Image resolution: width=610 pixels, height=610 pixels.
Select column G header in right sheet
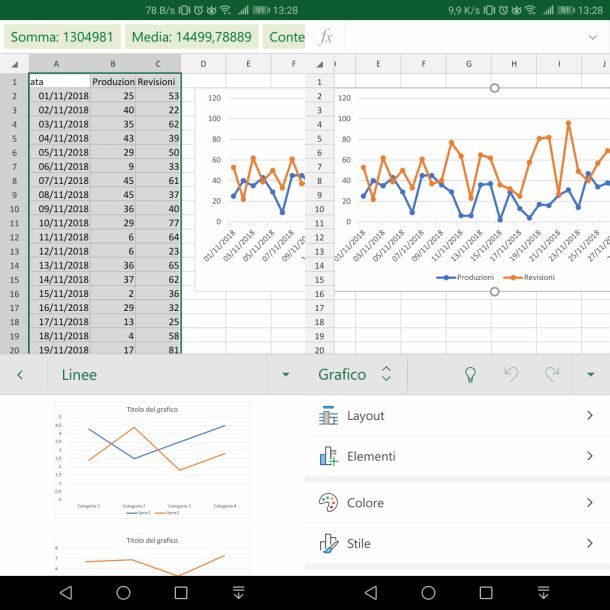(469, 64)
